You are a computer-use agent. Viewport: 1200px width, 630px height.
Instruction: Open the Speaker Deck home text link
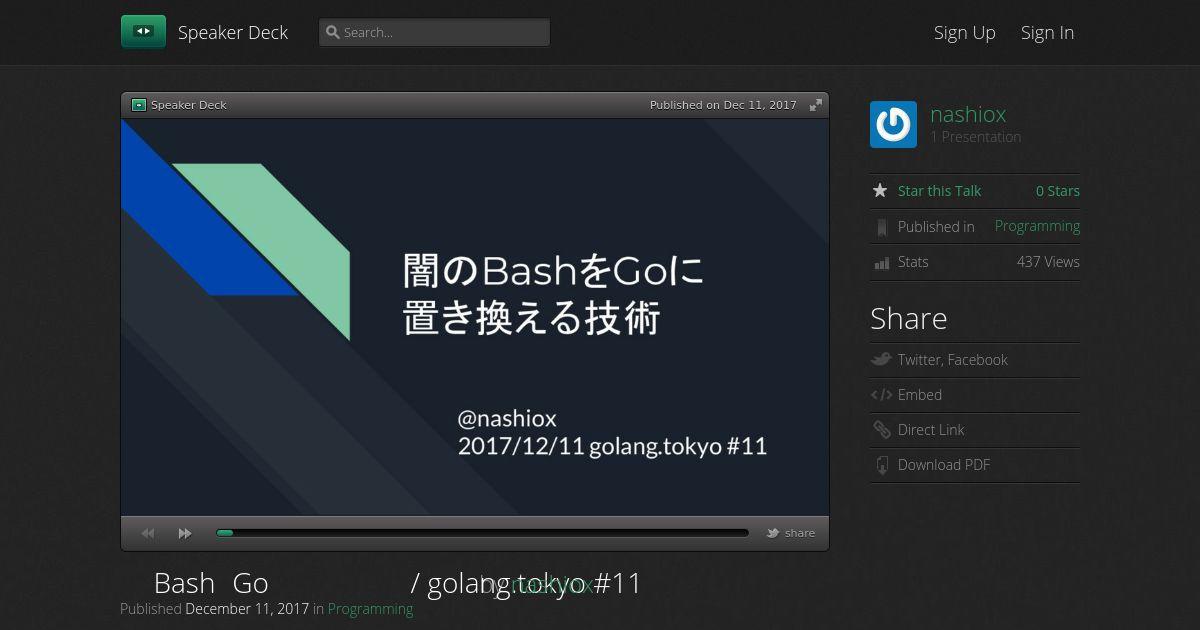(233, 32)
